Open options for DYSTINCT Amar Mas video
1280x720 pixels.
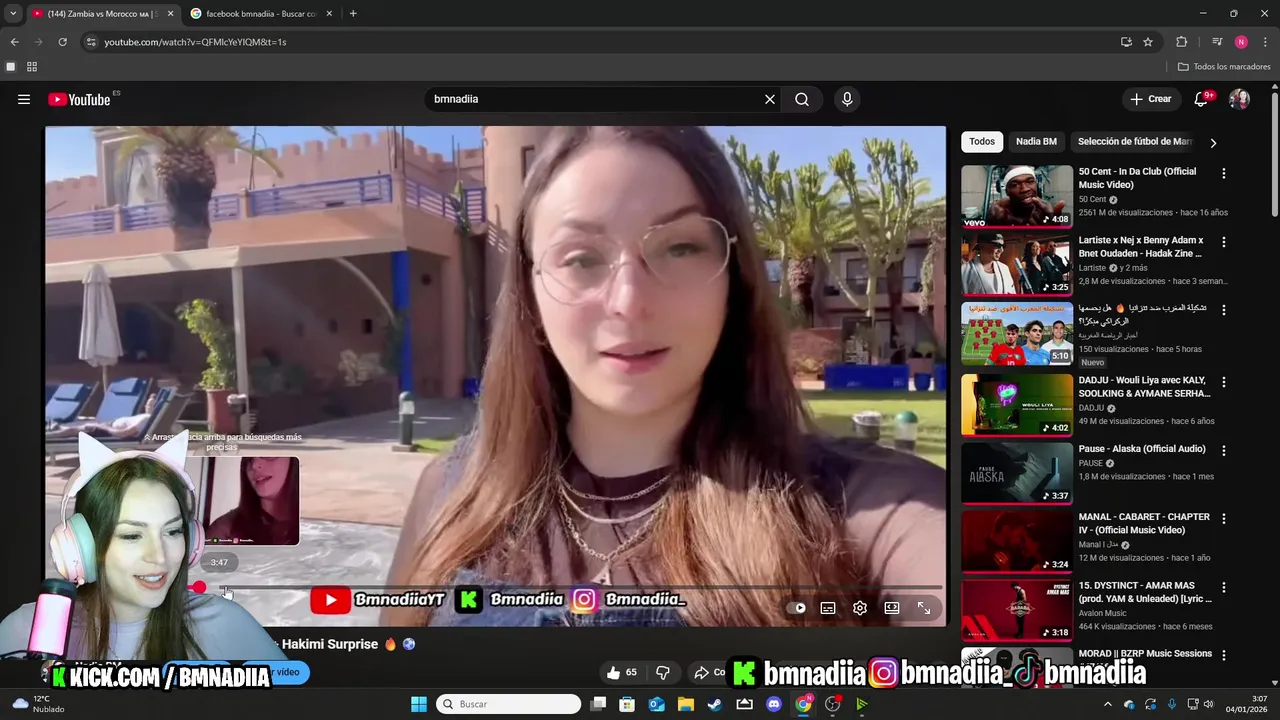(x=1223, y=587)
